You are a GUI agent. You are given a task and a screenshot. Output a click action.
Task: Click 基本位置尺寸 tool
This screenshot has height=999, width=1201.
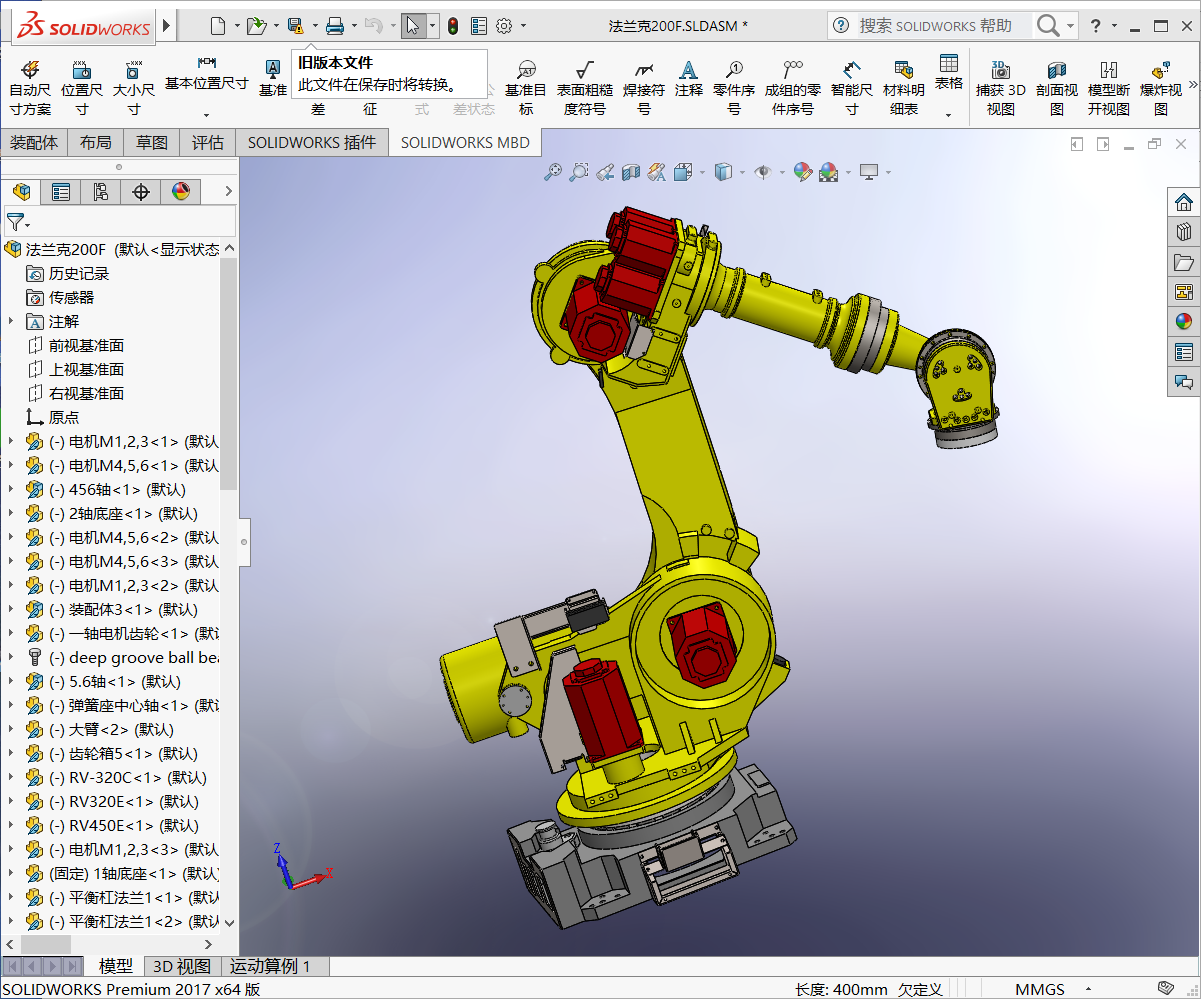(x=207, y=76)
